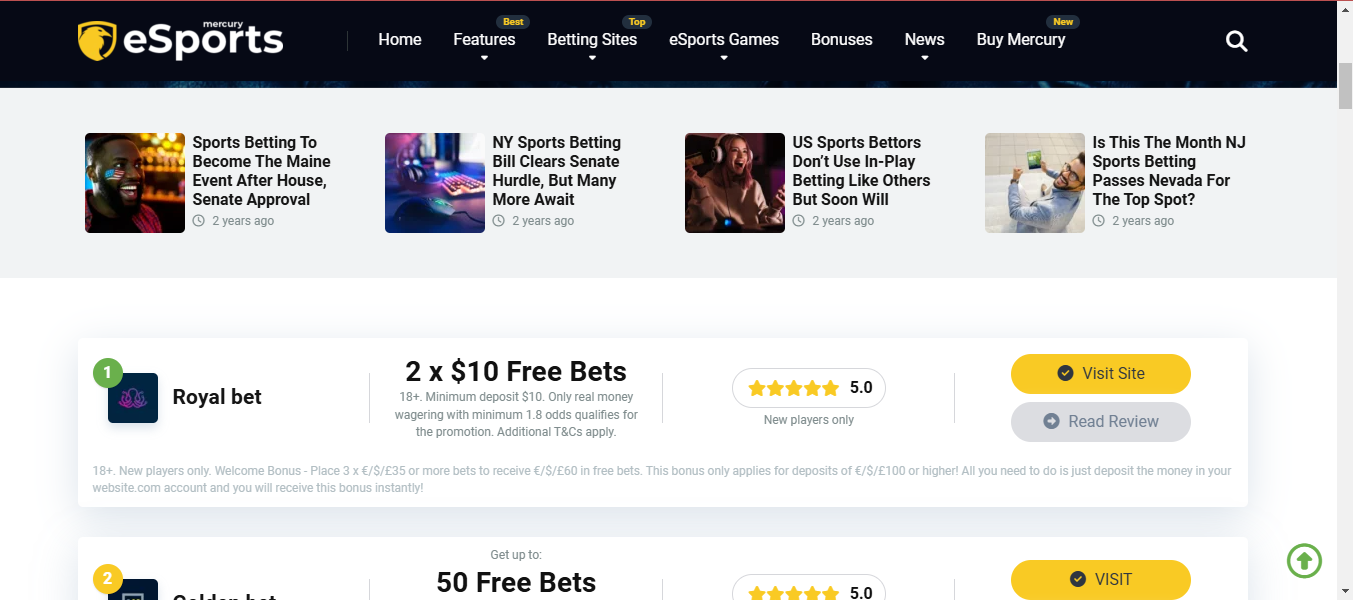The image size is (1353, 600).
Task: Expand the eSports Games dropdown menu
Action: click(724, 40)
